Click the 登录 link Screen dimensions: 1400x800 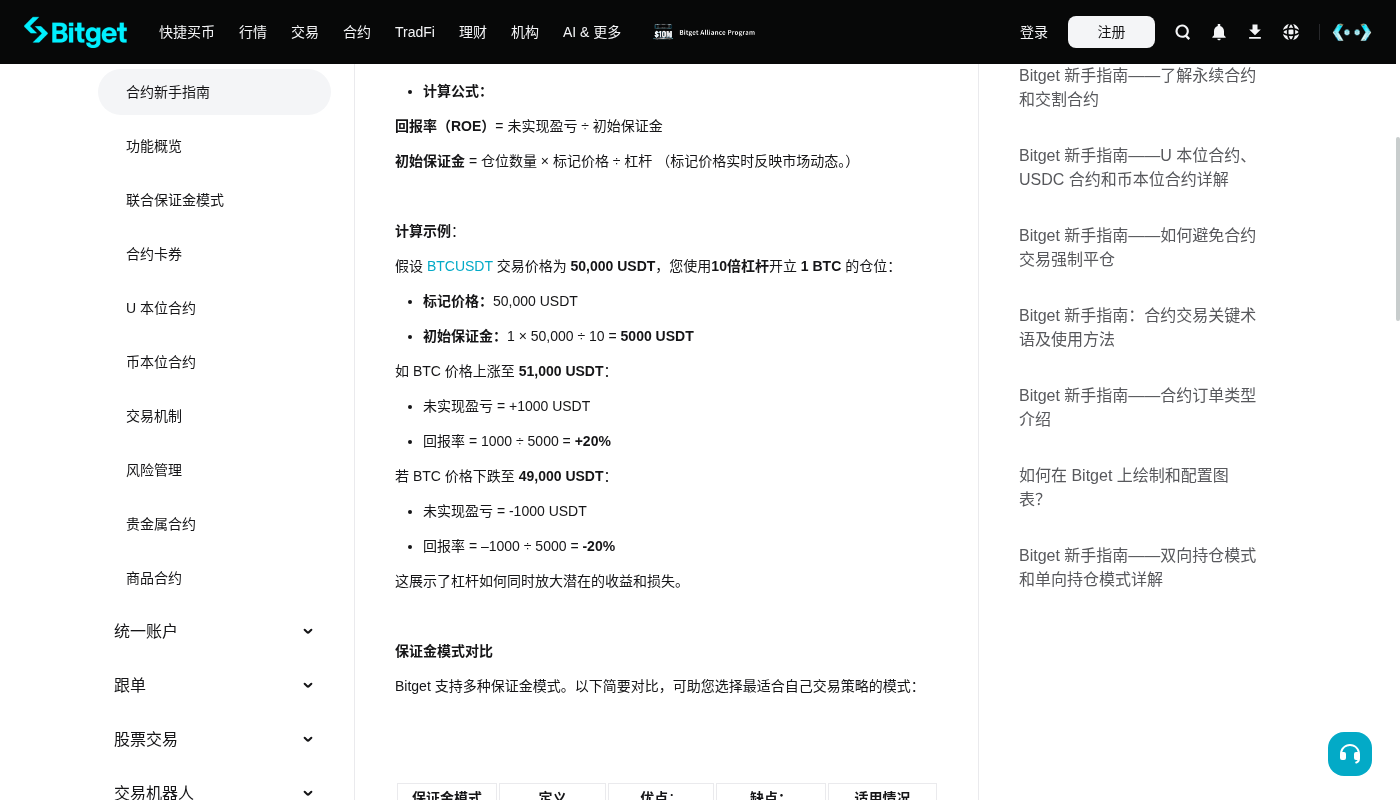point(1034,32)
